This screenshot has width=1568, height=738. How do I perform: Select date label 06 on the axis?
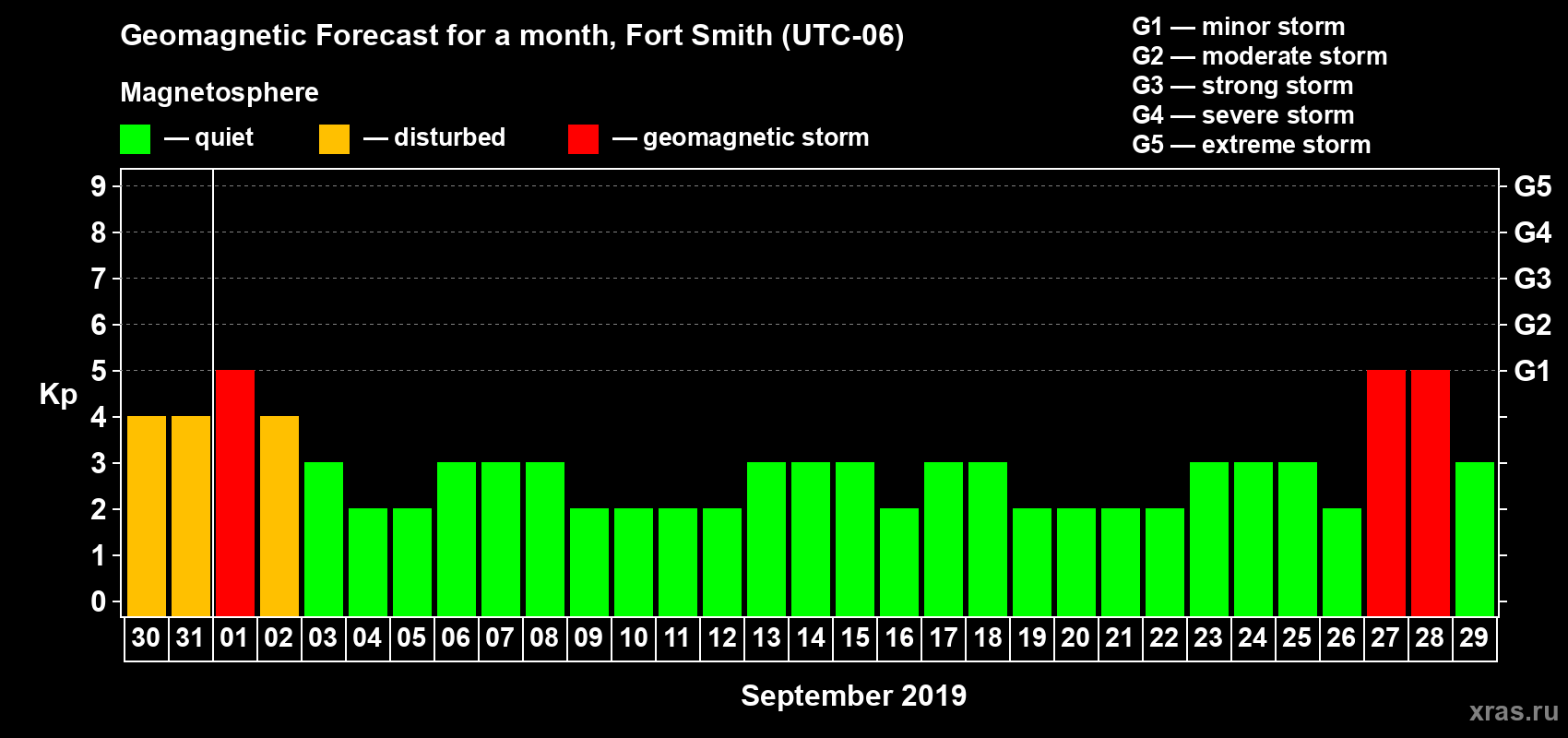click(x=456, y=638)
